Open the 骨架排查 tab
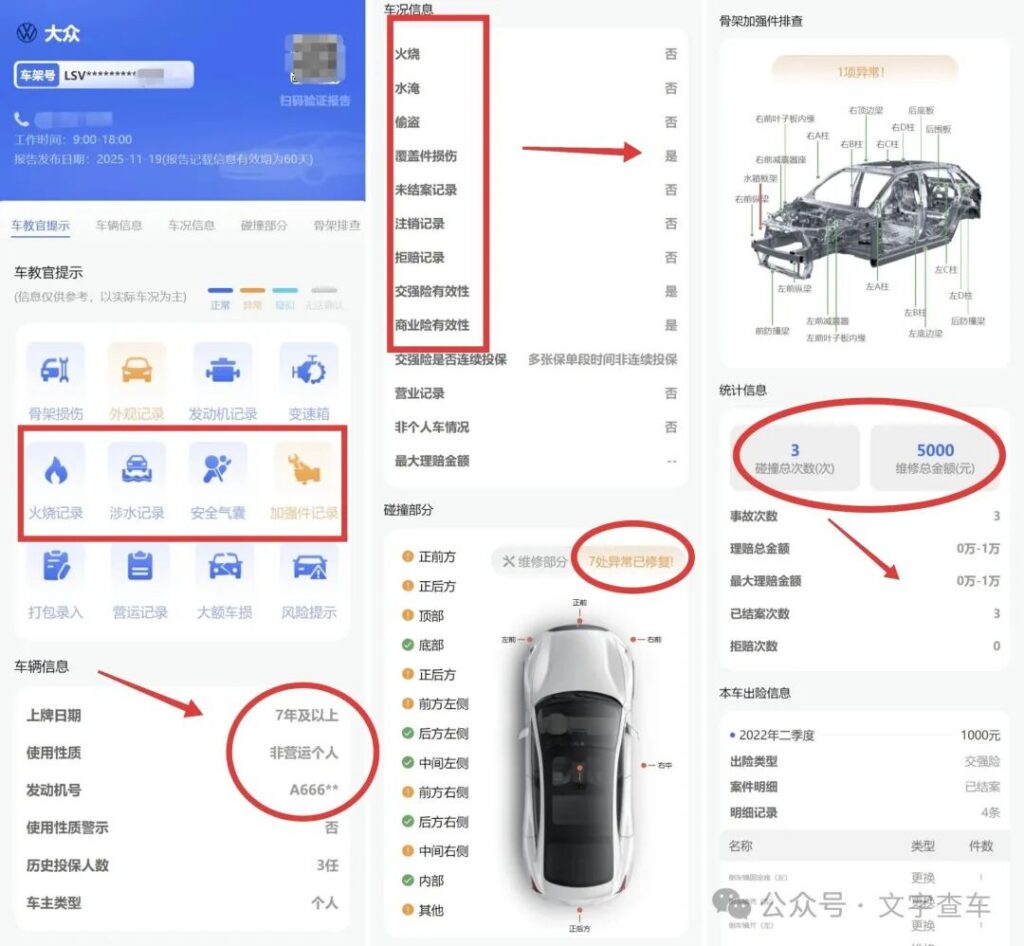The height and width of the screenshot is (946, 1024). pos(338,226)
